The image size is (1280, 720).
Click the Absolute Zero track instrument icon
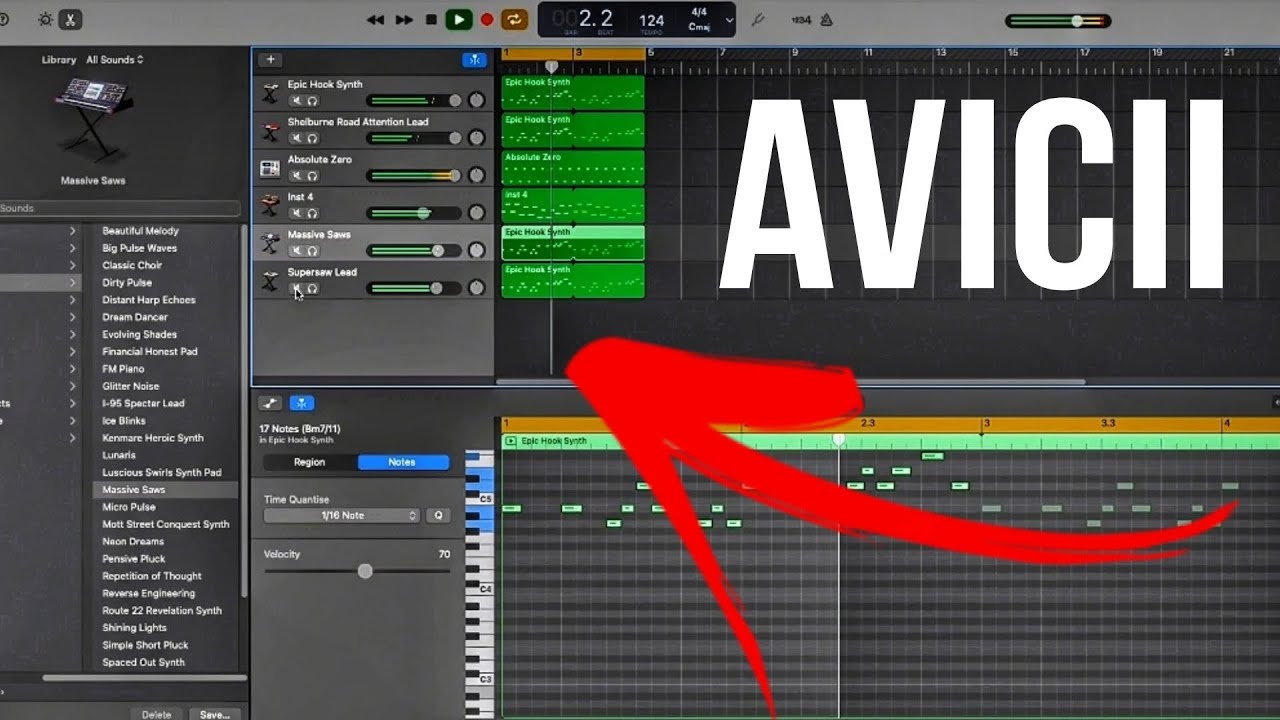pos(270,168)
